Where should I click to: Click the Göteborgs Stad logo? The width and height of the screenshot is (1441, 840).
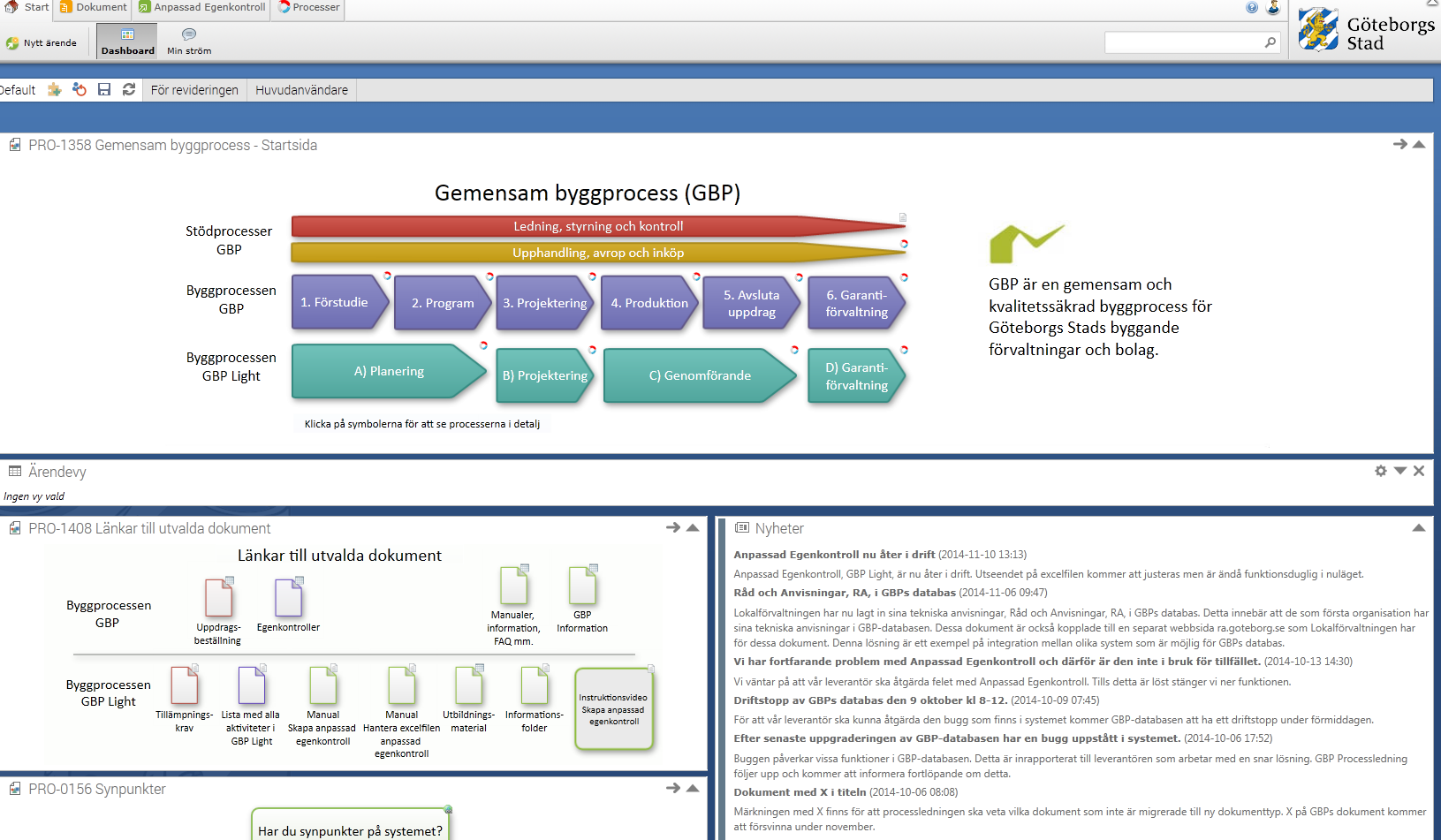(1366, 30)
